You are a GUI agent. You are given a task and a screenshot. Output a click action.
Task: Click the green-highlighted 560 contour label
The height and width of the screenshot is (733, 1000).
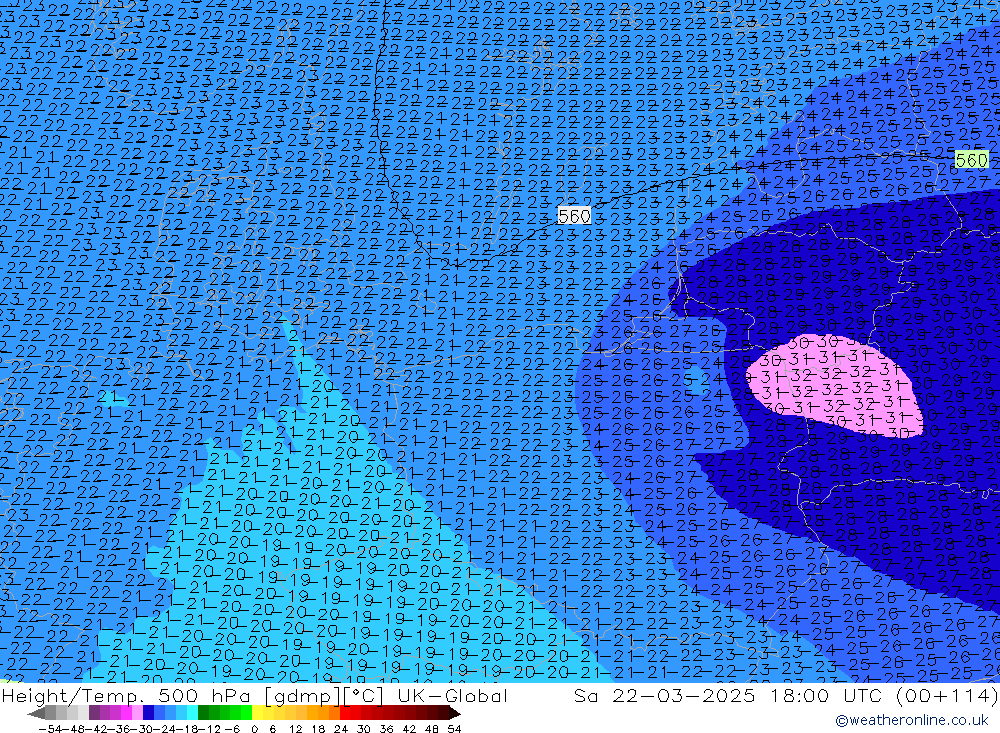pyautogui.click(x=971, y=159)
